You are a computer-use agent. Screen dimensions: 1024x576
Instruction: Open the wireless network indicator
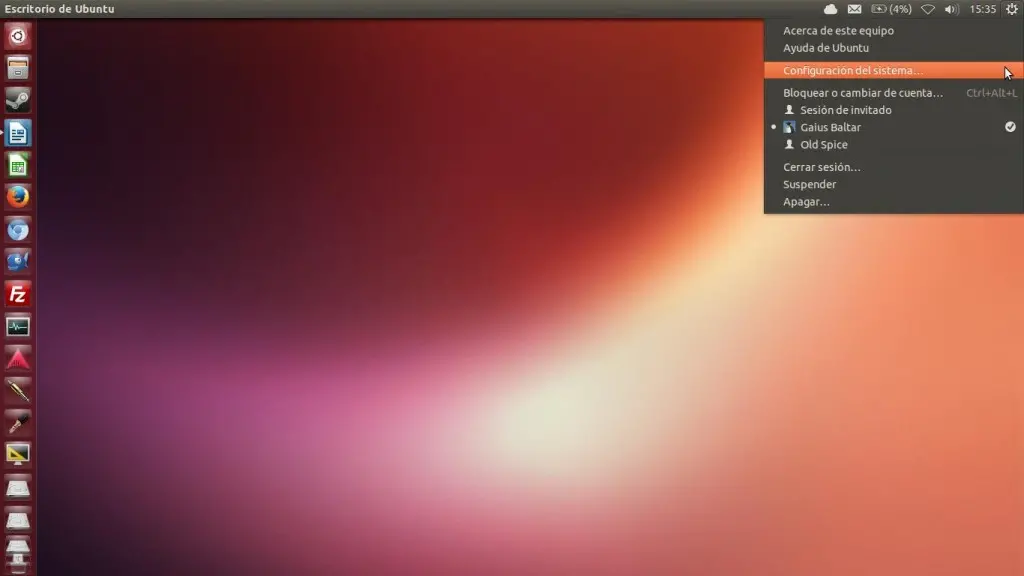927,9
